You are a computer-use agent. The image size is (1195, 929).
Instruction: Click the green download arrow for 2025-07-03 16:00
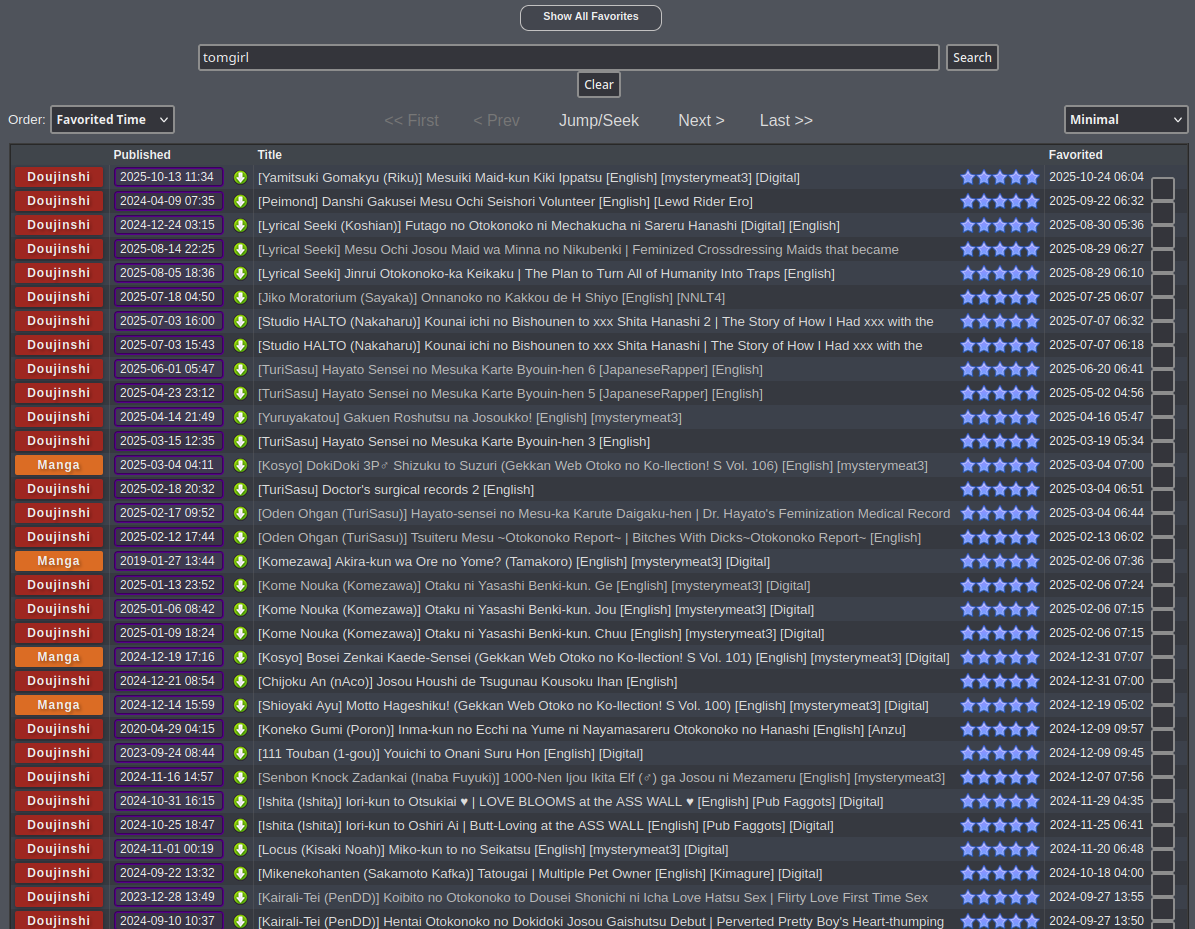point(240,322)
